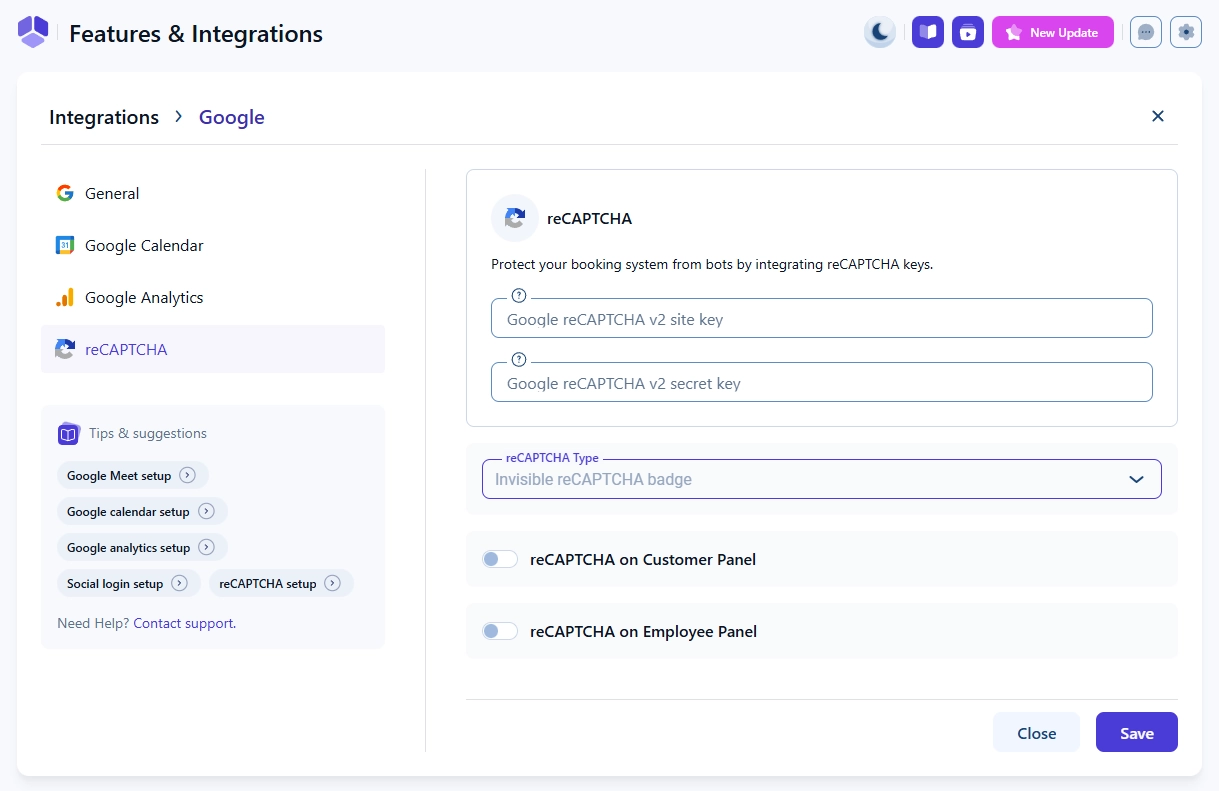Go back to Integrations breadcrumb
The width and height of the screenshot is (1219, 791).
tap(104, 117)
